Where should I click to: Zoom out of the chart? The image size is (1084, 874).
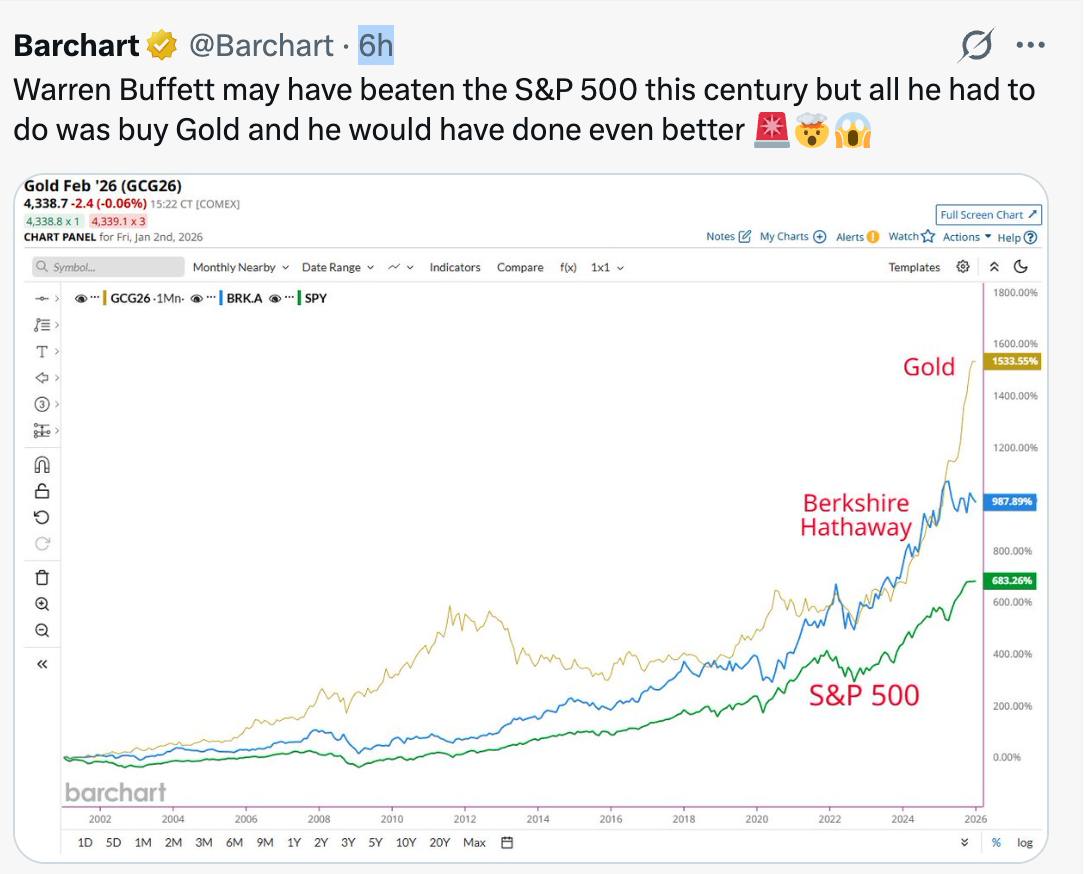coord(42,630)
